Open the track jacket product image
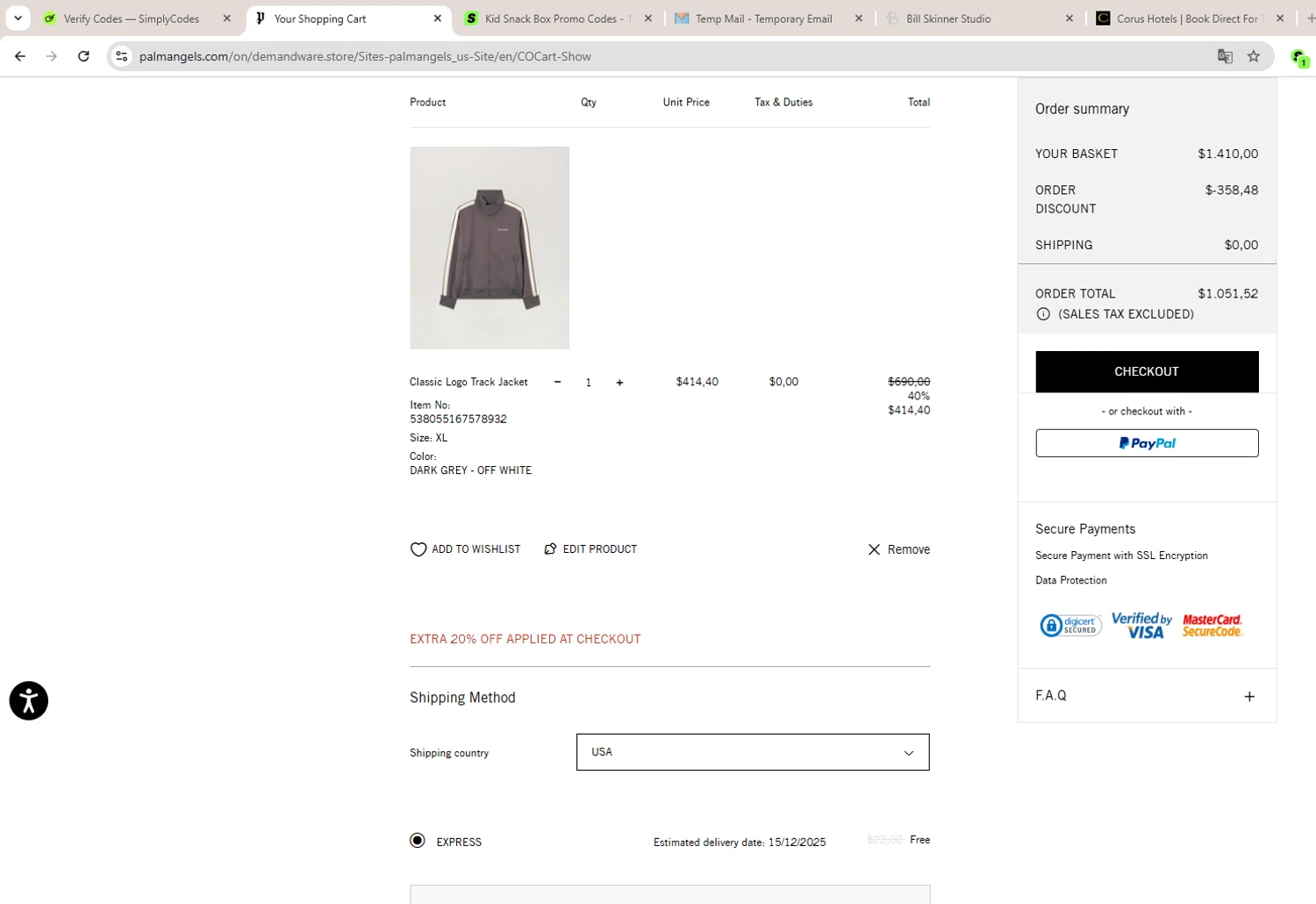This screenshot has height=904, width=1316. (x=490, y=248)
